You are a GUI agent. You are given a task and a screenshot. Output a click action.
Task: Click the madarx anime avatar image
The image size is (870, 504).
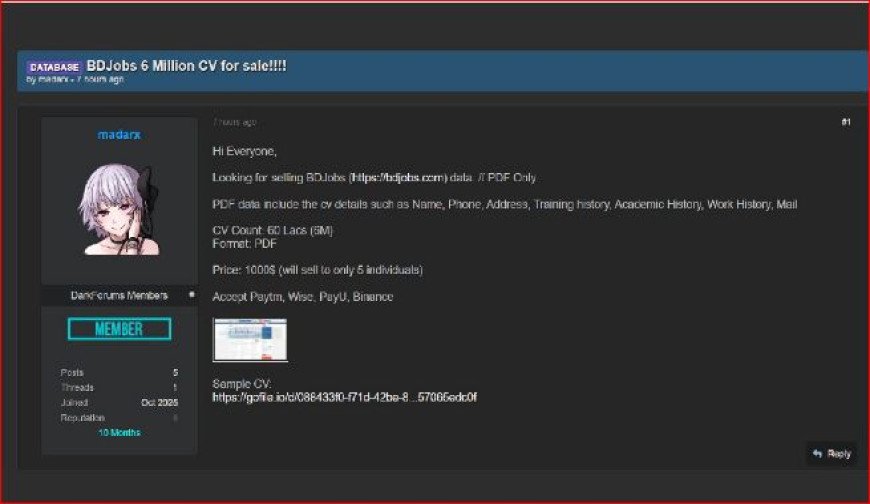click(x=119, y=209)
